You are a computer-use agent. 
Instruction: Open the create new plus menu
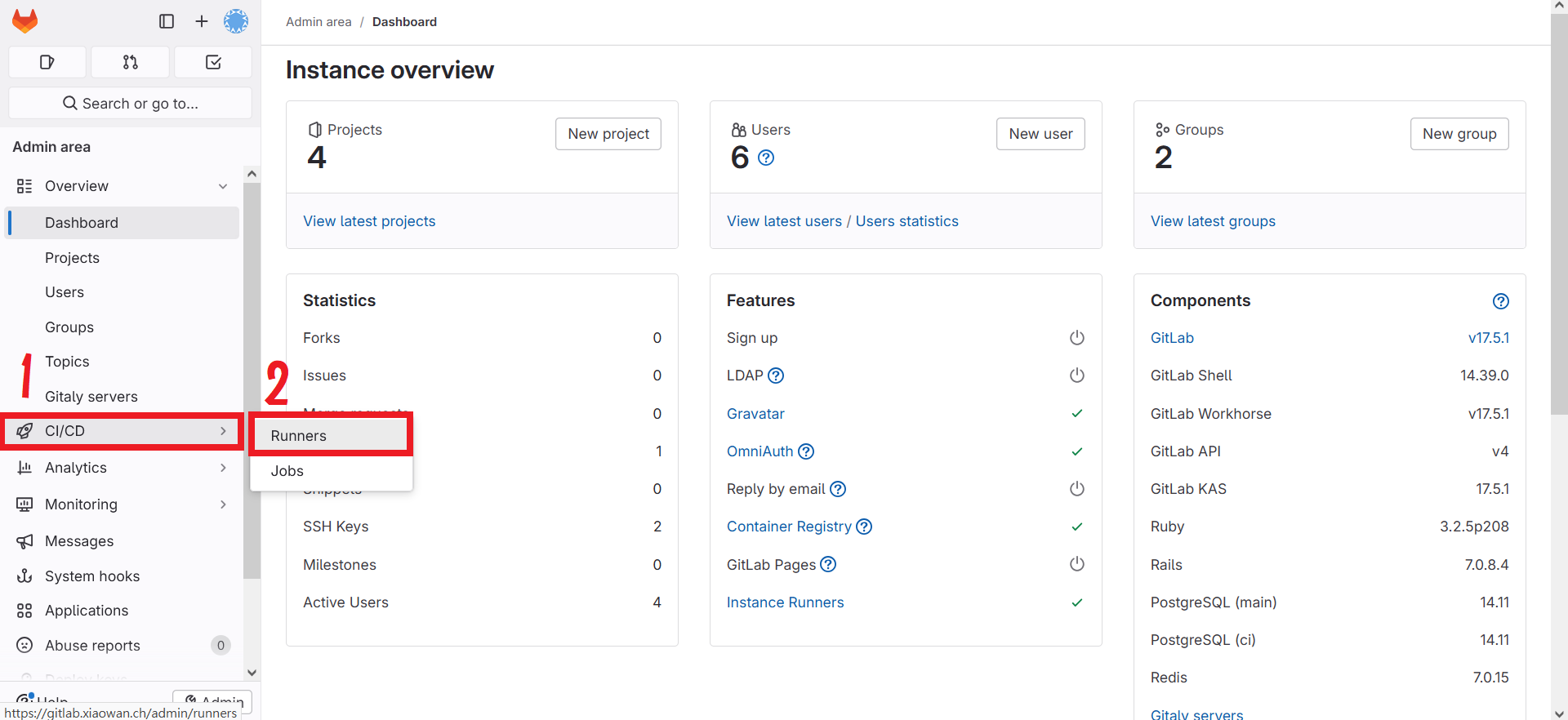202,21
